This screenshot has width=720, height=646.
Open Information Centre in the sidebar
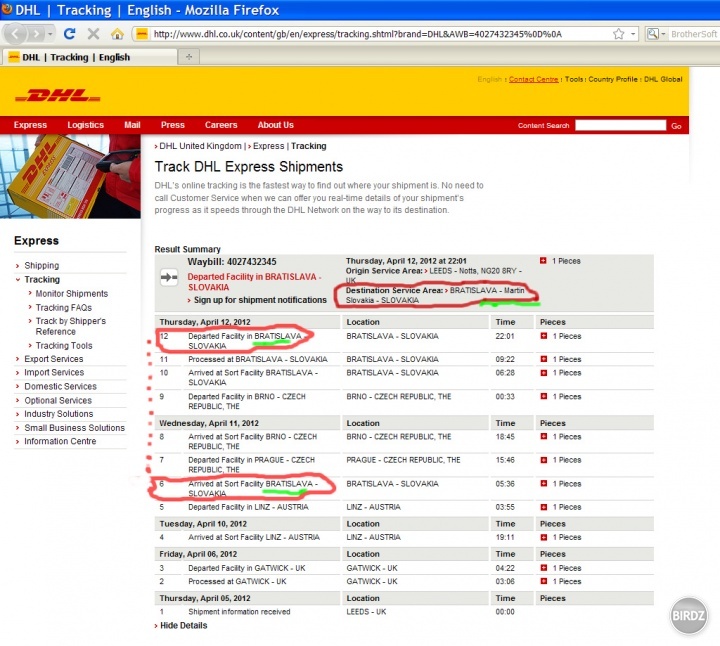click(60, 441)
